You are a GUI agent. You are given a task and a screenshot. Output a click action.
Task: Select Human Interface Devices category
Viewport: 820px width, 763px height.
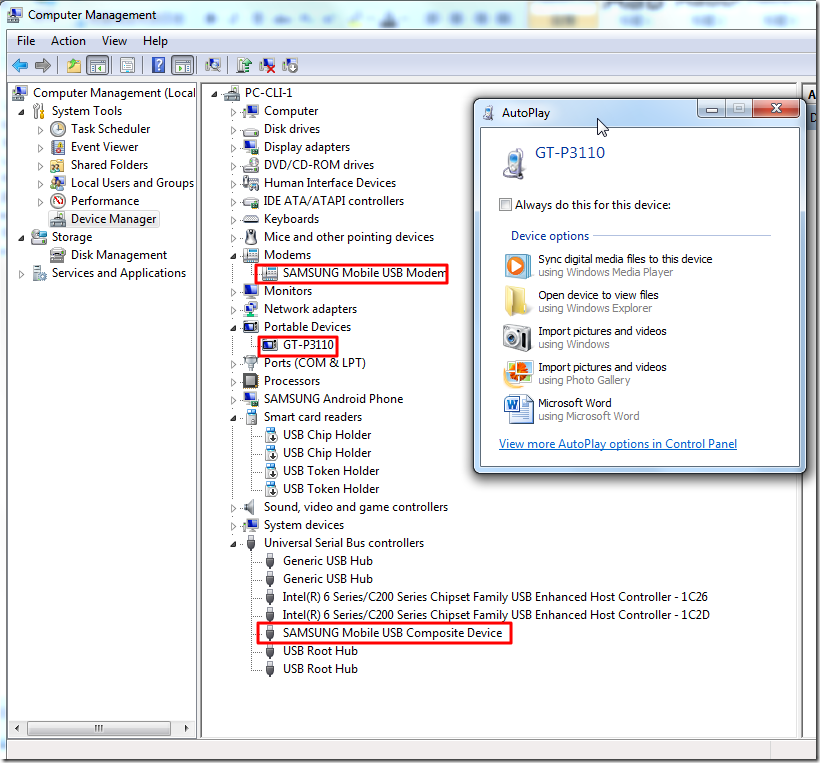pyautogui.click(x=330, y=183)
